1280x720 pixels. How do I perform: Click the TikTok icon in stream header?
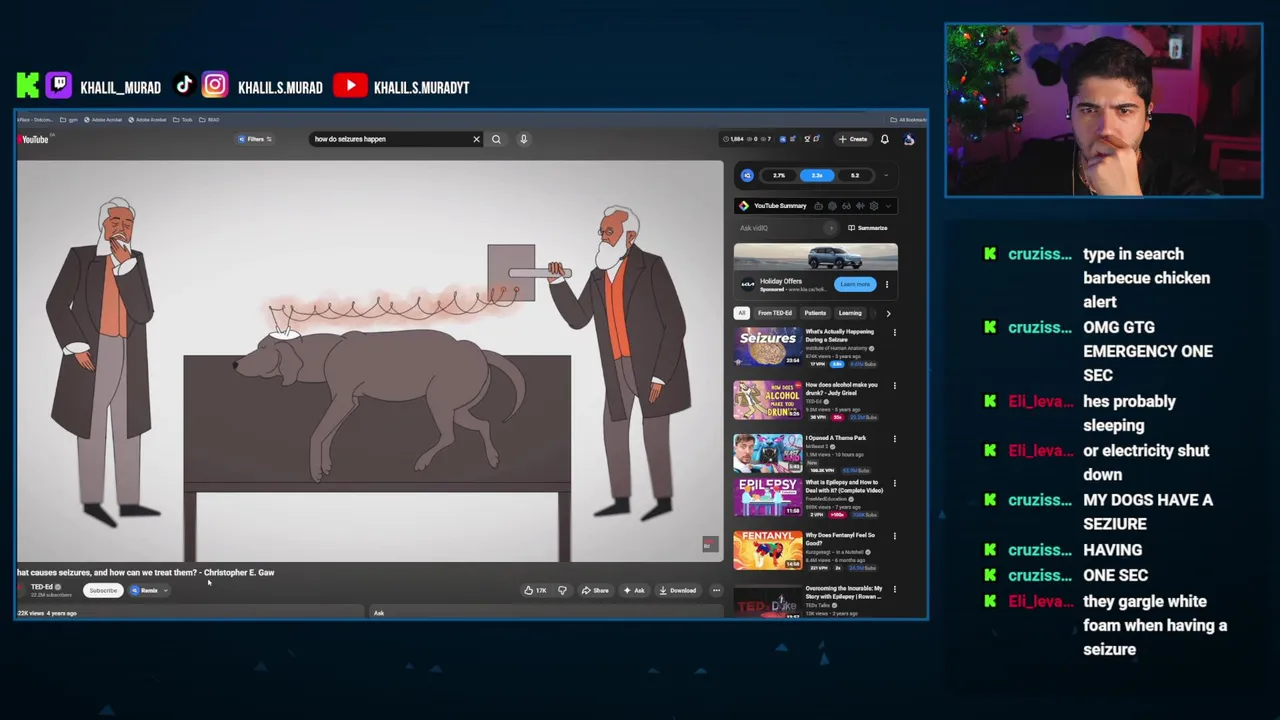pos(184,86)
